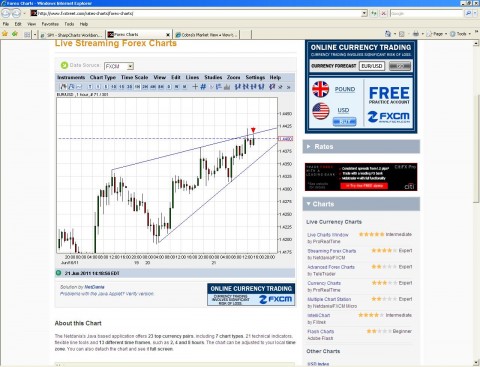Click the line chart icon in chart toolbar

tap(79, 87)
